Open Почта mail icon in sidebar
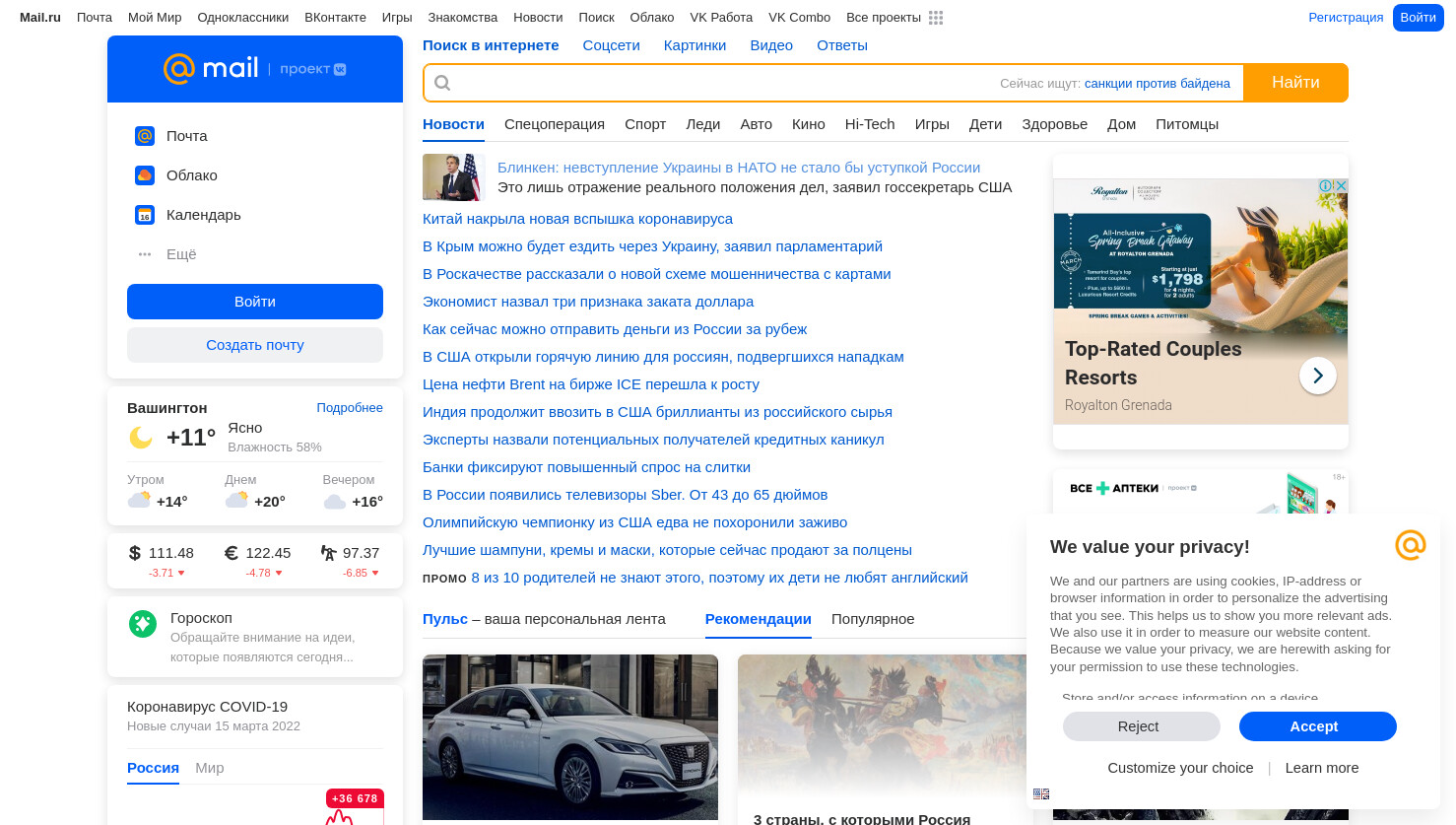 point(145,136)
